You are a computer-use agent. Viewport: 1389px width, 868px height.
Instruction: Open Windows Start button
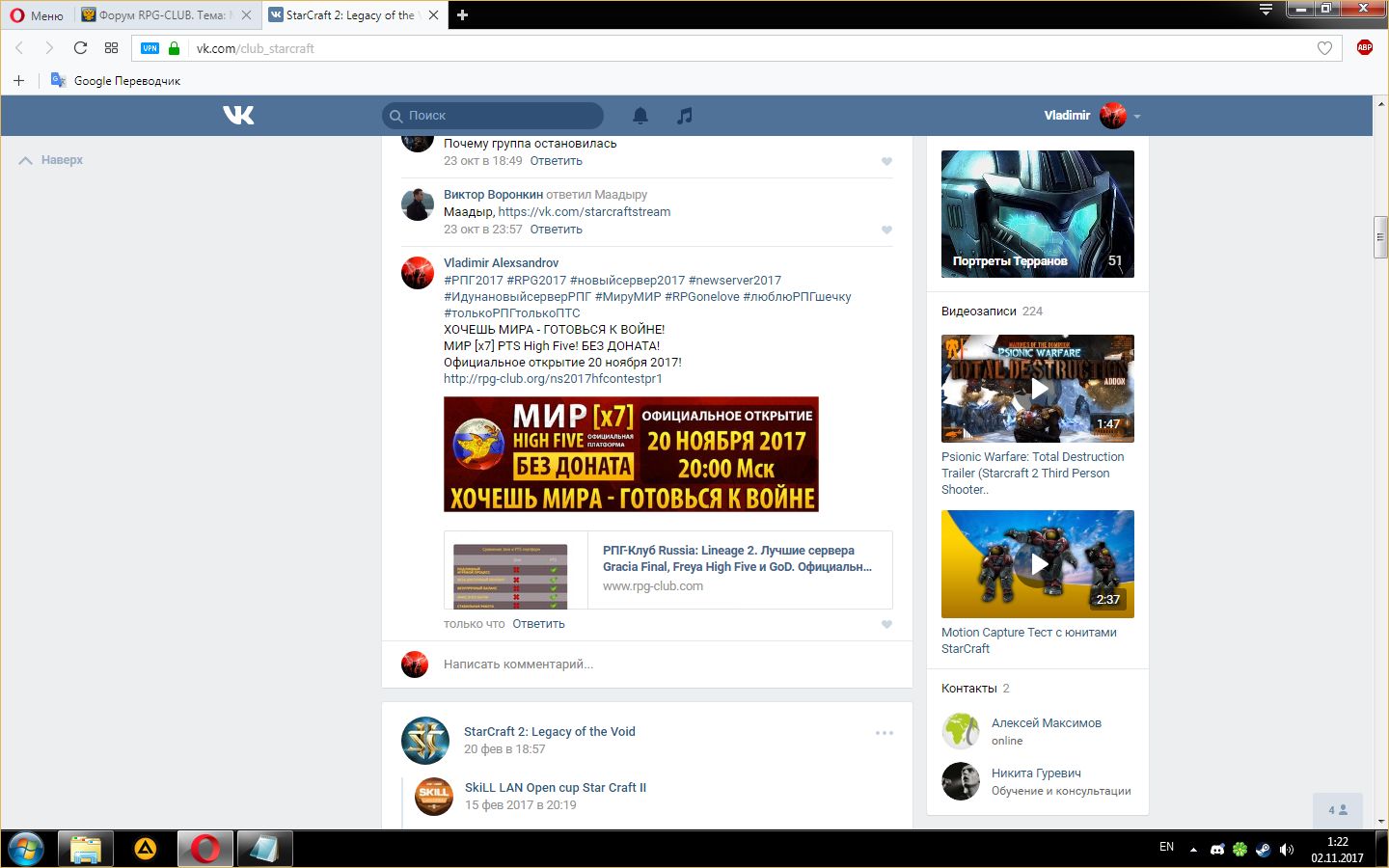26,850
